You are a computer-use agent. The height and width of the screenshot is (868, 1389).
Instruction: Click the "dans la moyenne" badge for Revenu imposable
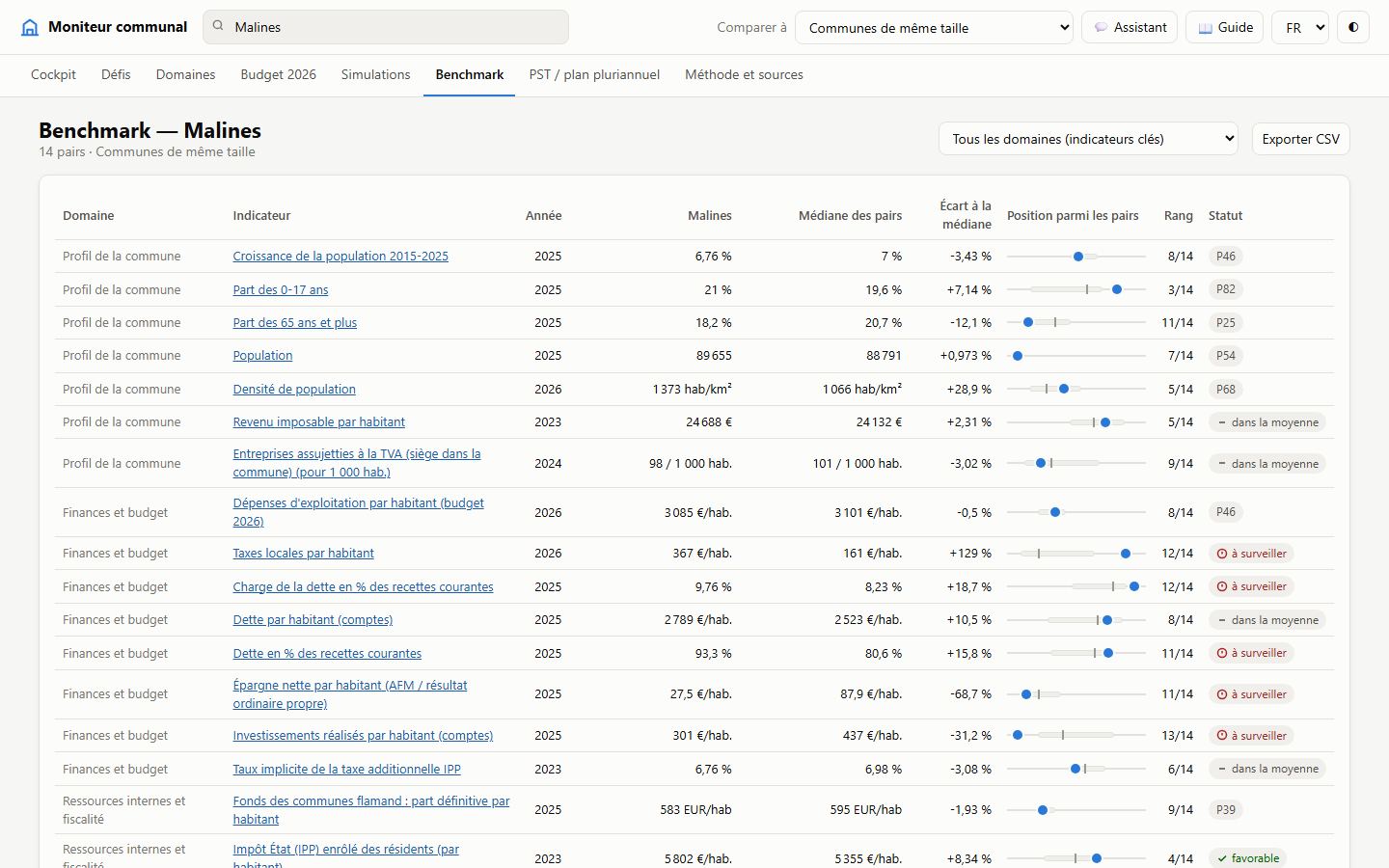pyautogui.click(x=1267, y=422)
